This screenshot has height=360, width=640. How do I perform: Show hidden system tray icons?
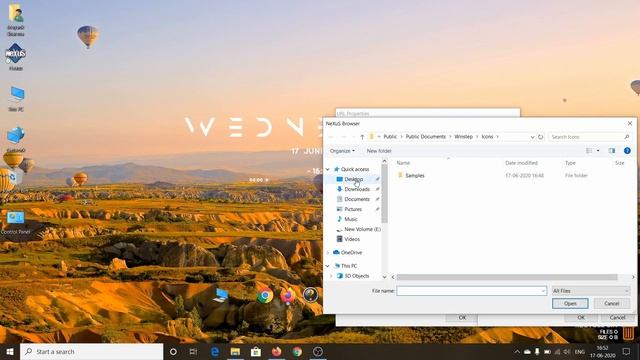click(517, 351)
